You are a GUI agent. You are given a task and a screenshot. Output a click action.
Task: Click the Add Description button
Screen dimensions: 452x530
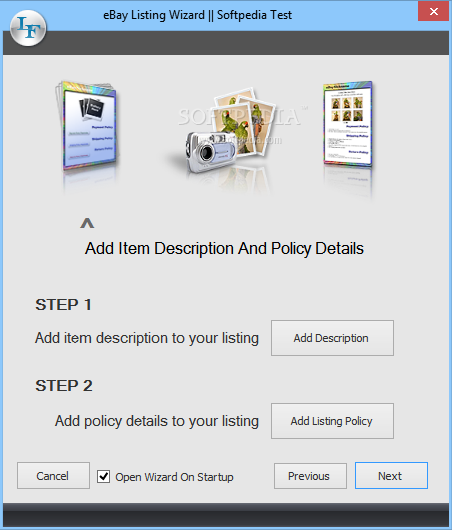point(332,338)
